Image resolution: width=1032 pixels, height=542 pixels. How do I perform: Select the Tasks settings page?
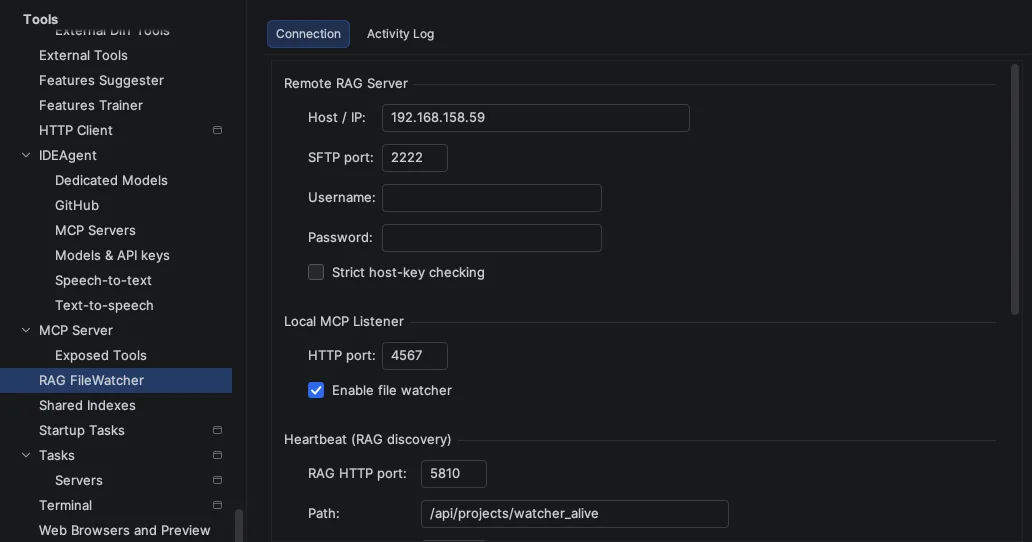pos(57,455)
